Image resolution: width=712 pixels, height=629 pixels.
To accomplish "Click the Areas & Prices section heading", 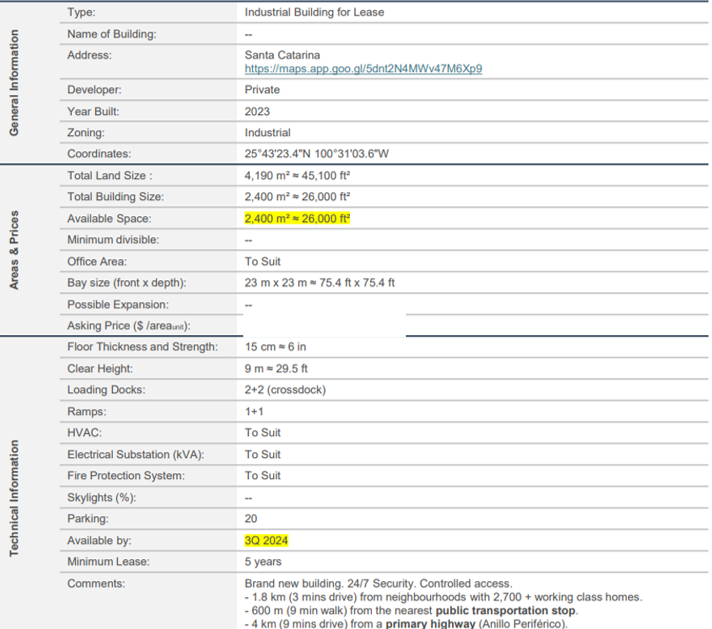I will [14, 250].
